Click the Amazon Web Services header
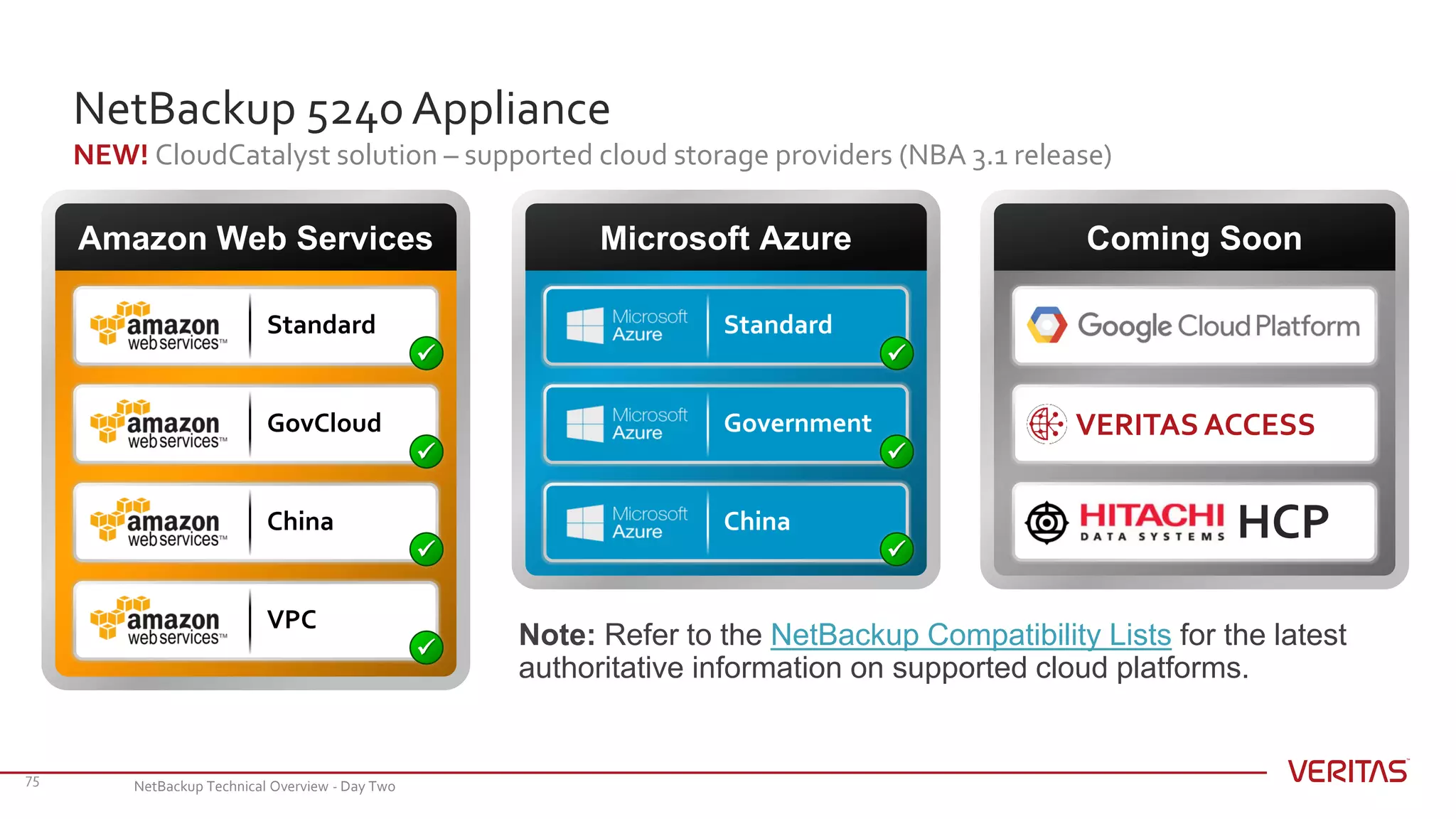The image size is (1456, 819). tap(256, 237)
